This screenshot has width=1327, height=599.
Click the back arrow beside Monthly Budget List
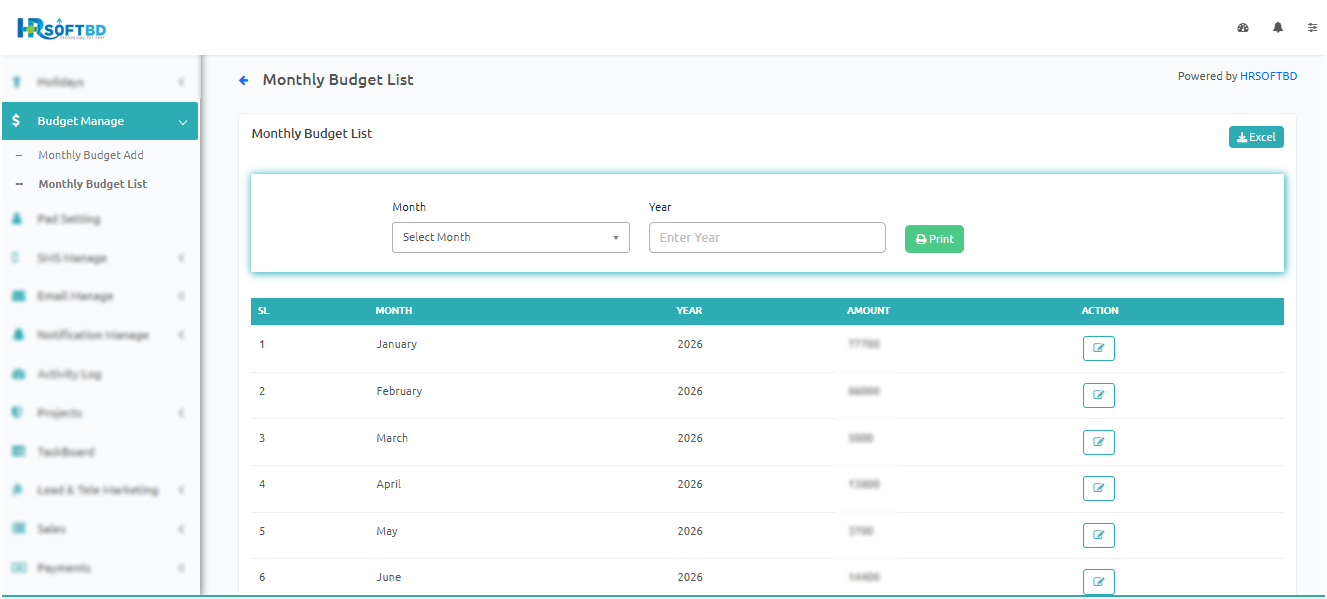coord(243,80)
